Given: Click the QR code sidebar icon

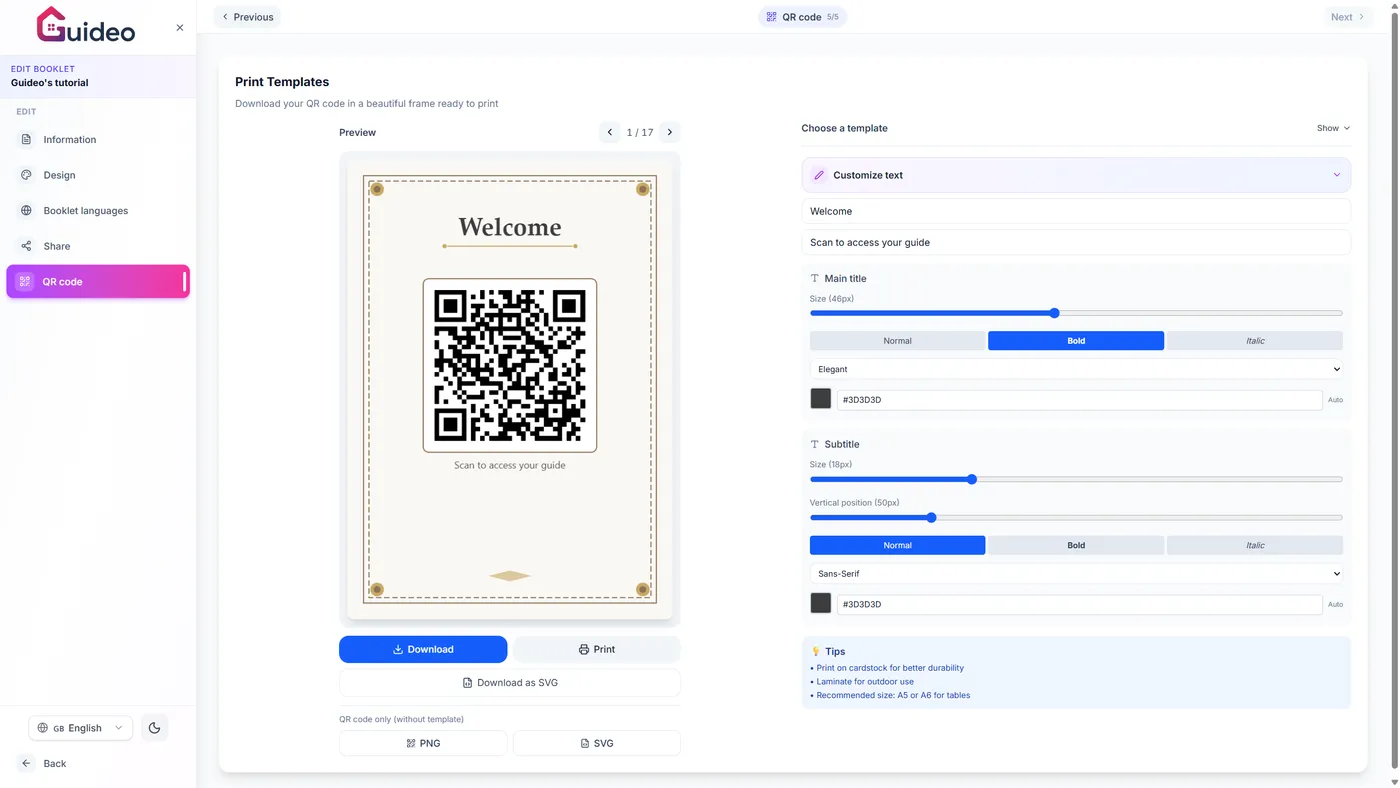Looking at the screenshot, I should (25, 282).
